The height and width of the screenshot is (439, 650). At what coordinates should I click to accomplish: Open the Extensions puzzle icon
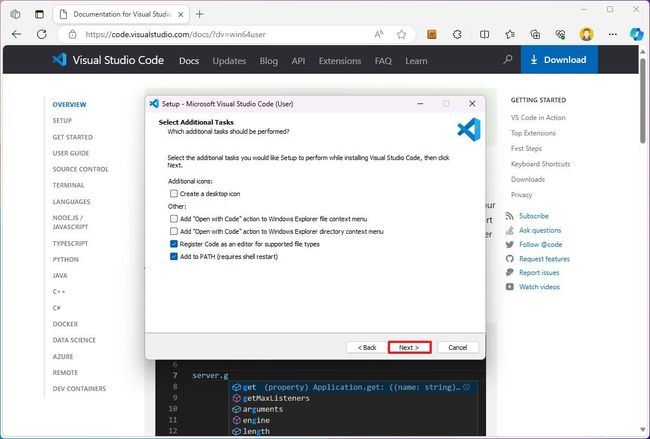pos(457,34)
